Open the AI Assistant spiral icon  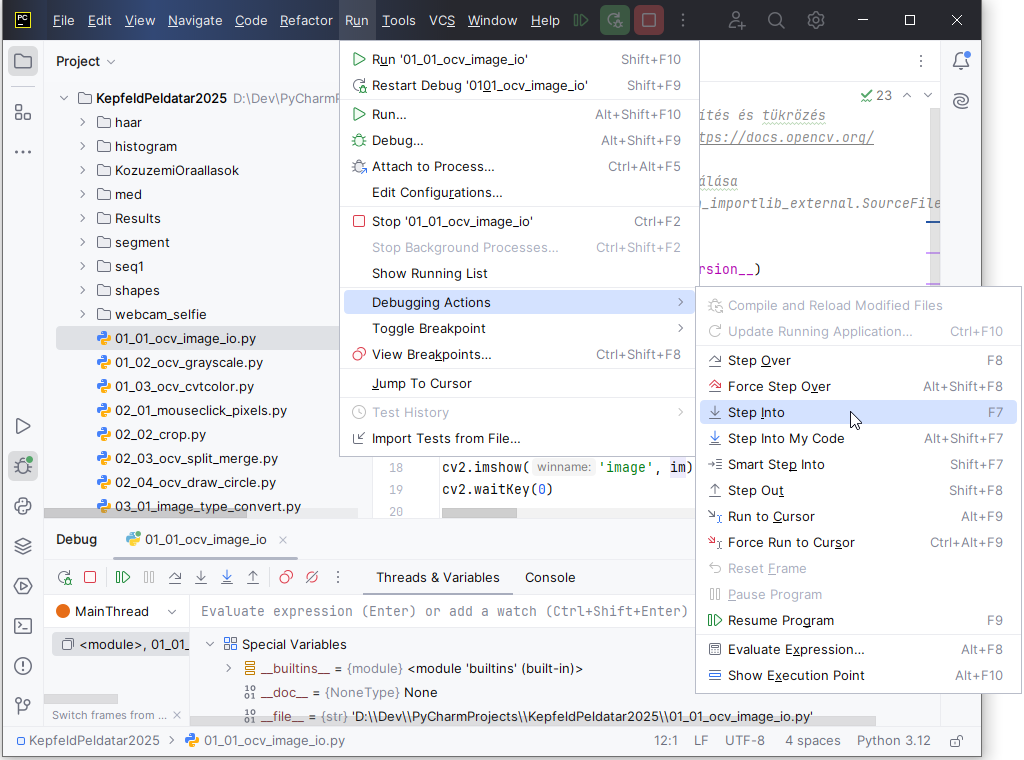pyautogui.click(x=961, y=101)
